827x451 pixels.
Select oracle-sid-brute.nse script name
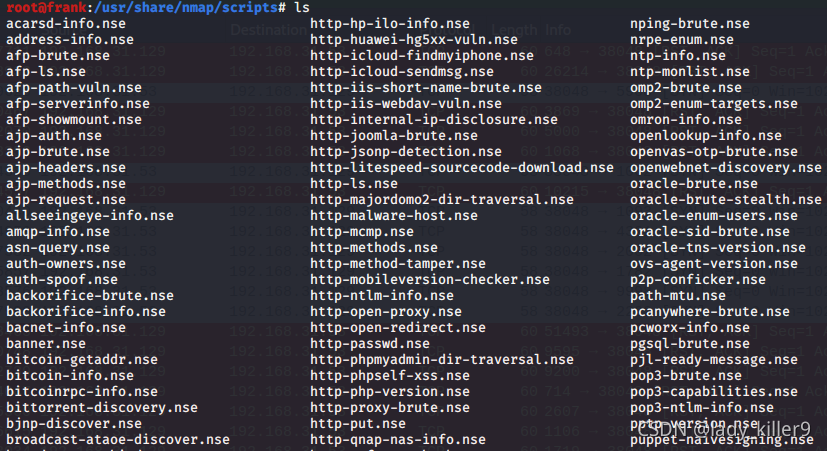point(710,232)
